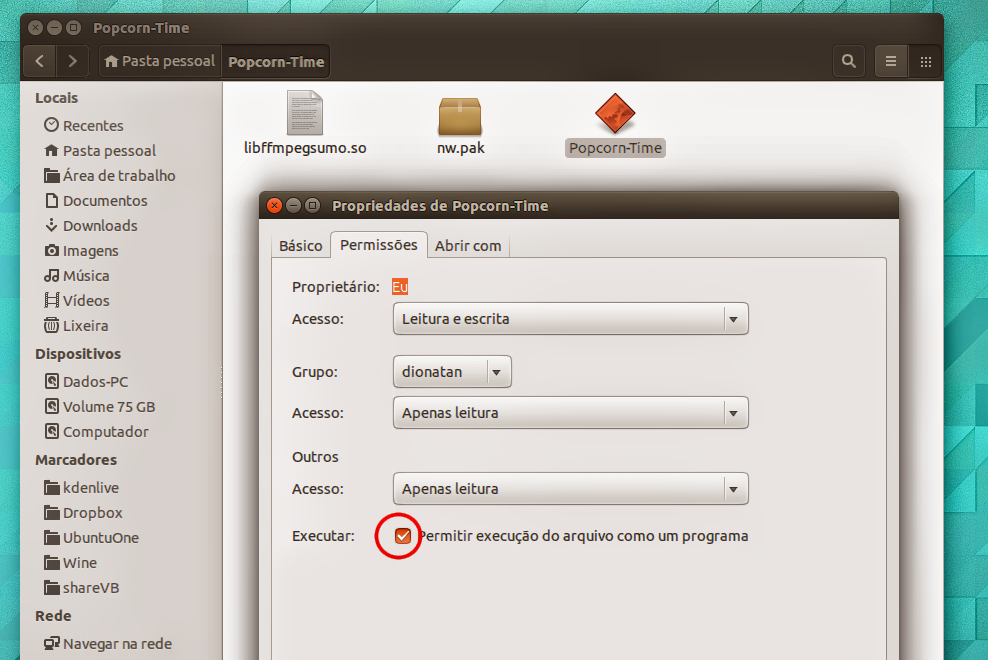Select the nw.pak package icon
The height and width of the screenshot is (660, 988).
tap(460, 117)
